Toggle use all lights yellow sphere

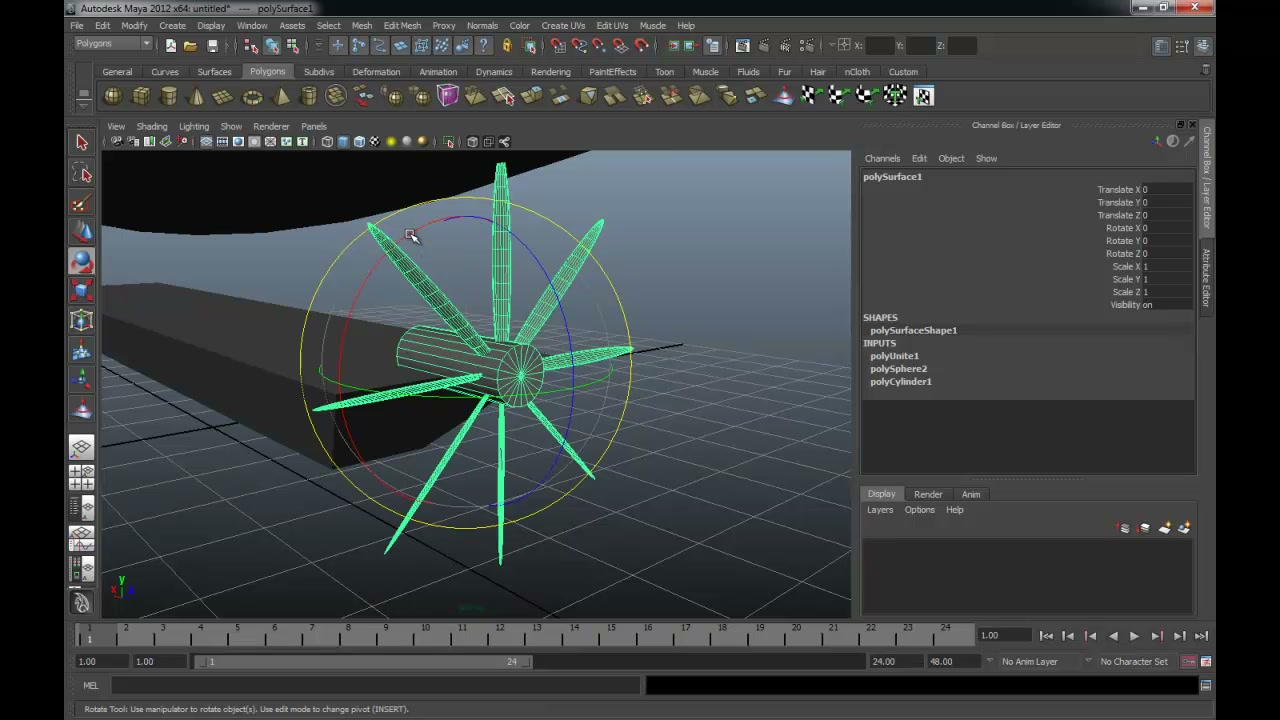pyautogui.click(x=391, y=142)
